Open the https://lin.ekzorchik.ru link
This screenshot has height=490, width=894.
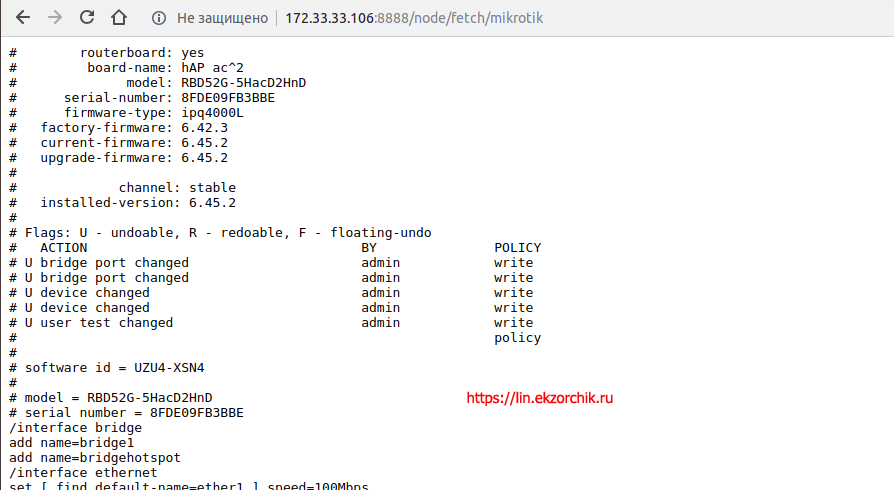[540, 398]
